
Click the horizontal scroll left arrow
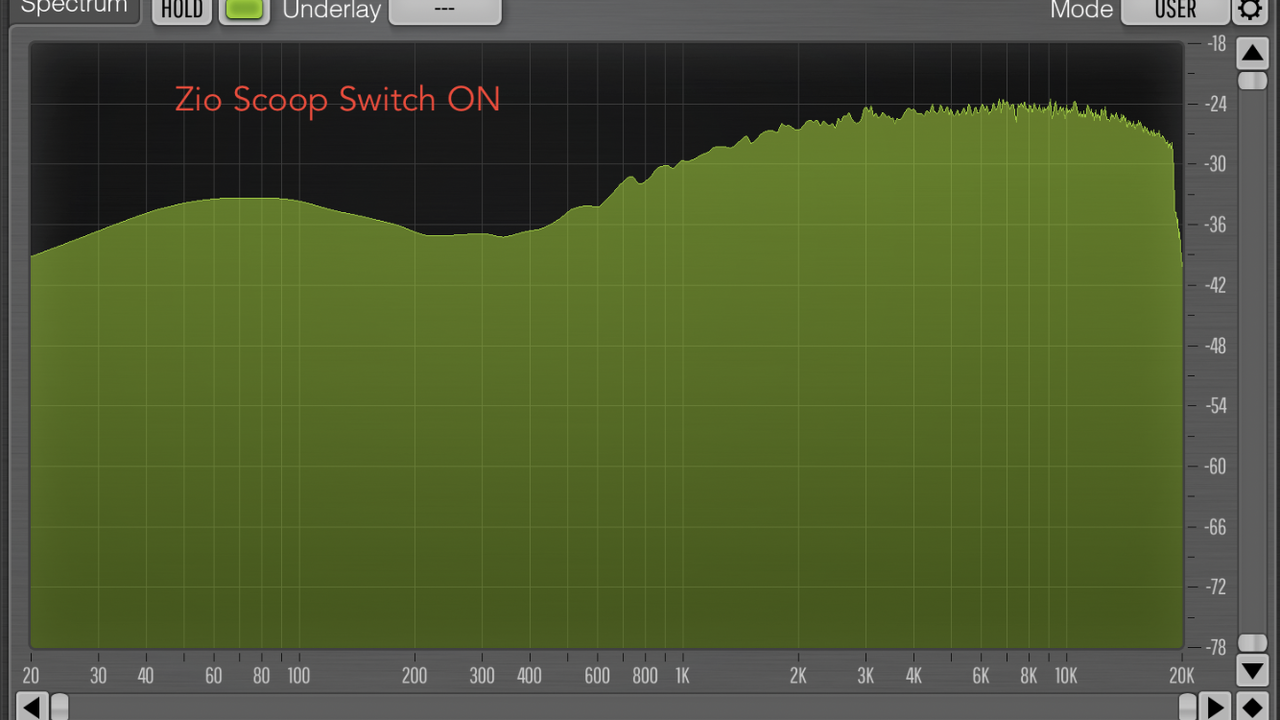31,707
